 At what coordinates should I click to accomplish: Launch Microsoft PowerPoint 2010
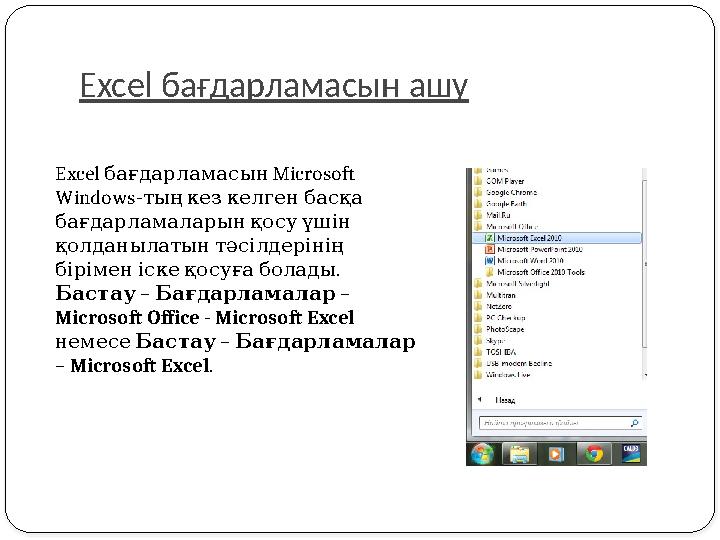pos(534,249)
